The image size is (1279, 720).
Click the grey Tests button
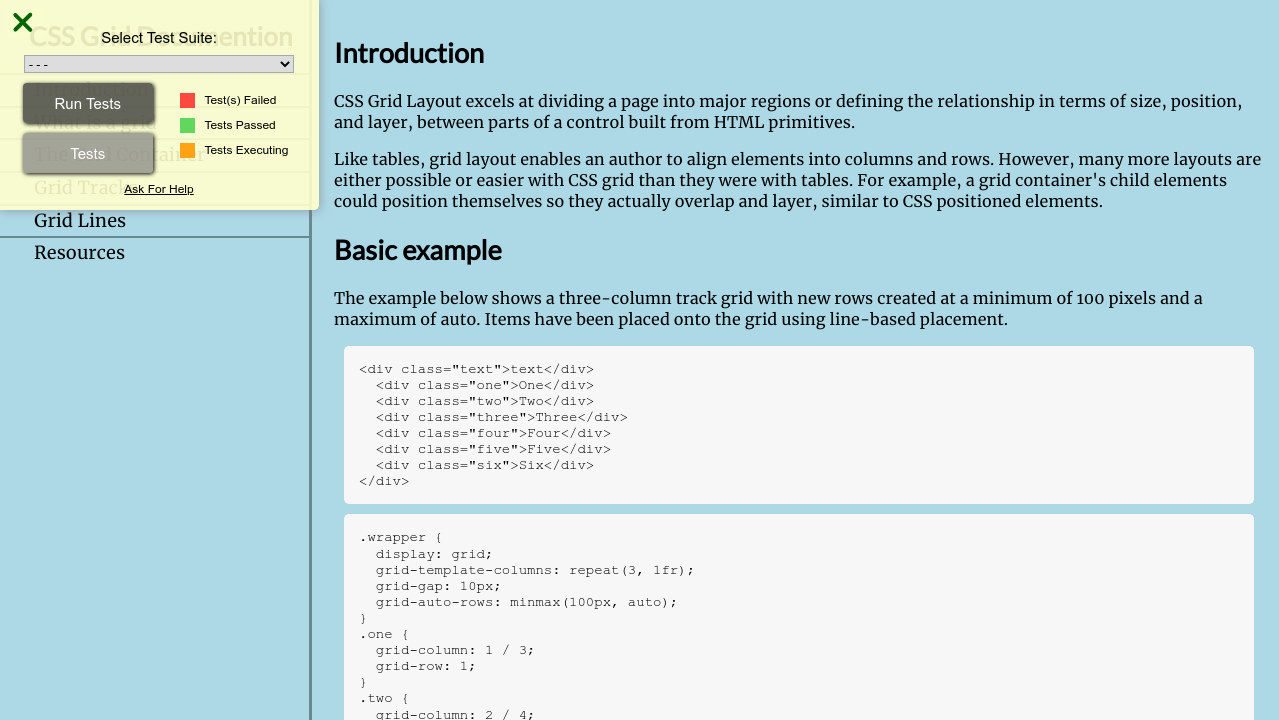point(88,153)
